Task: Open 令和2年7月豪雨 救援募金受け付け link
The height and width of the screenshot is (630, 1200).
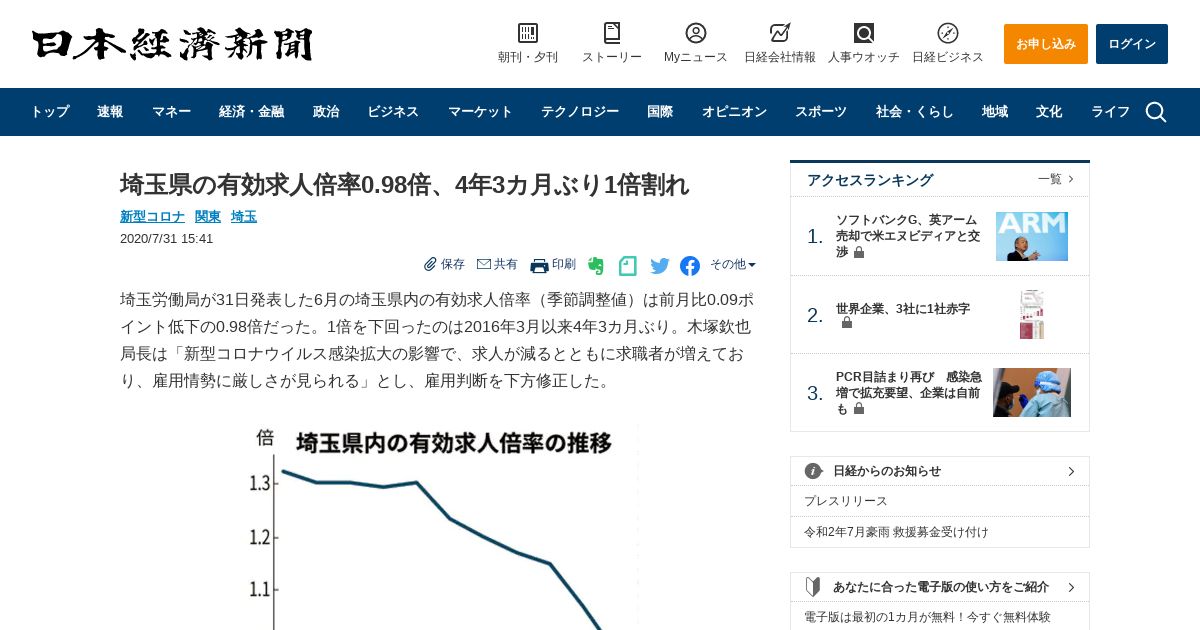Action: coord(896,532)
